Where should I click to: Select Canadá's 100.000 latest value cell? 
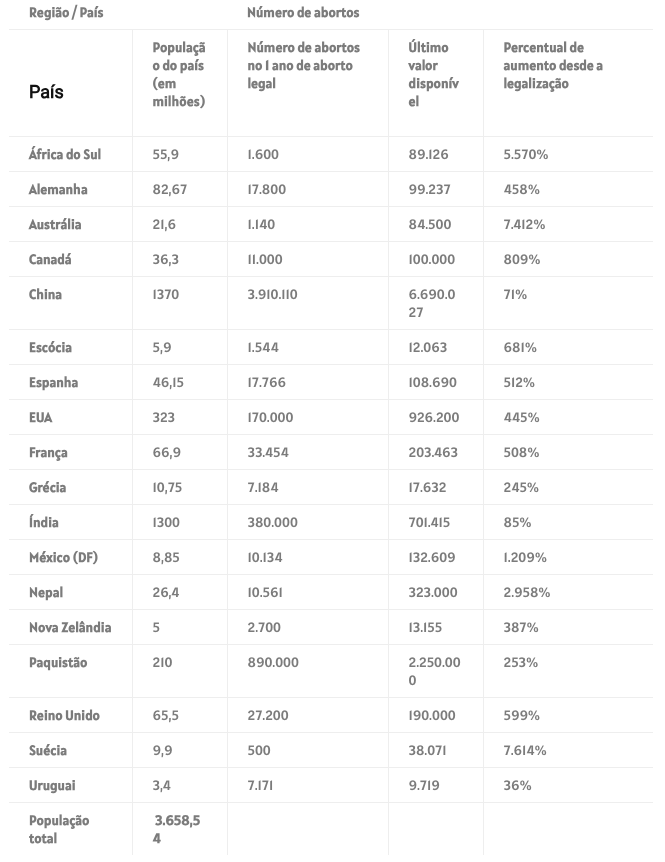point(431,259)
